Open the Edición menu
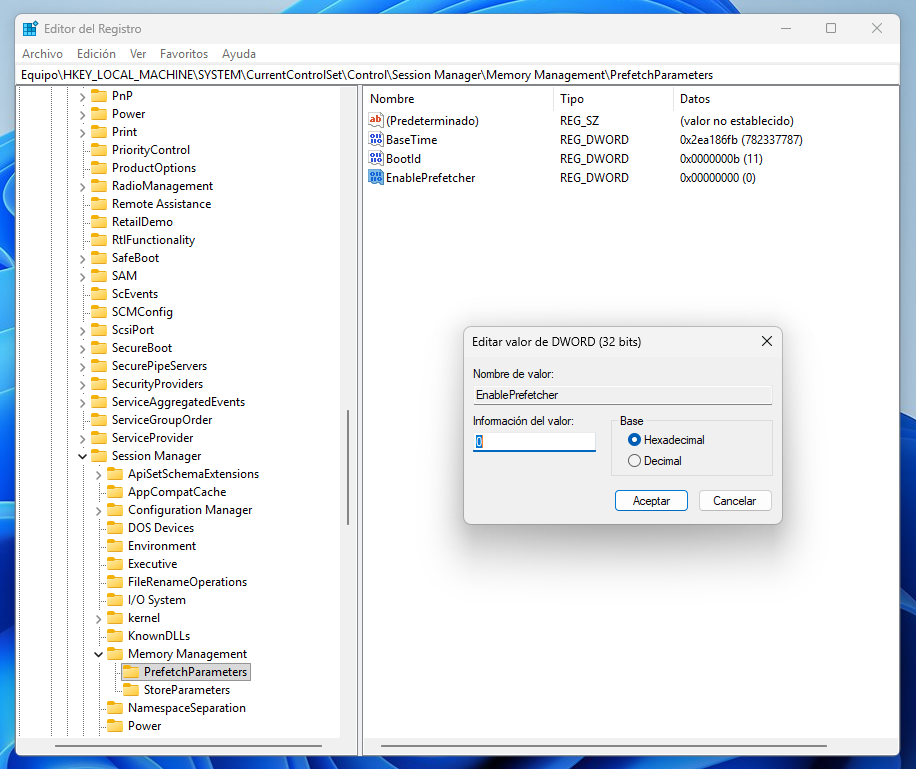This screenshot has height=769, width=916. click(x=96, y=54)
